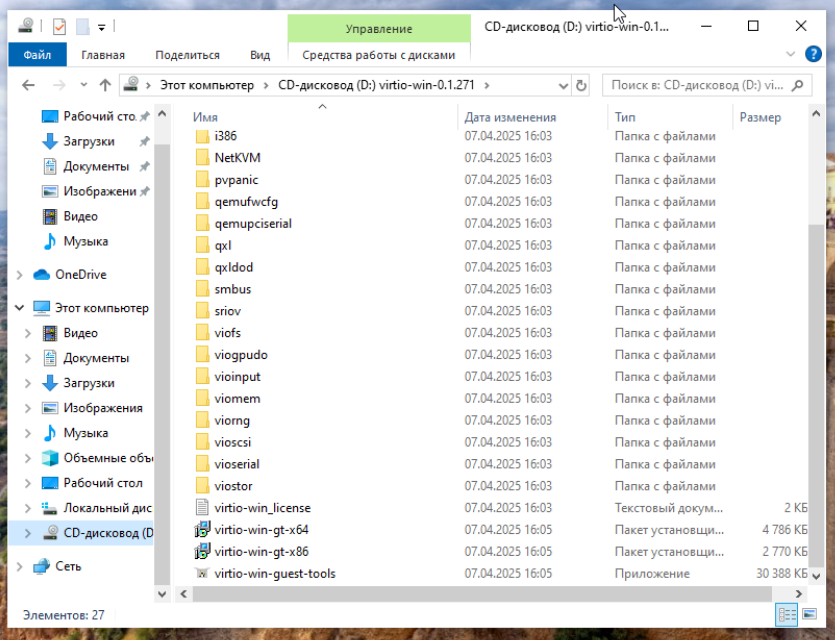Viewport: 835px width, 640px height.
Task: Expand the OneDrive tree node
Action: (19, 275)
